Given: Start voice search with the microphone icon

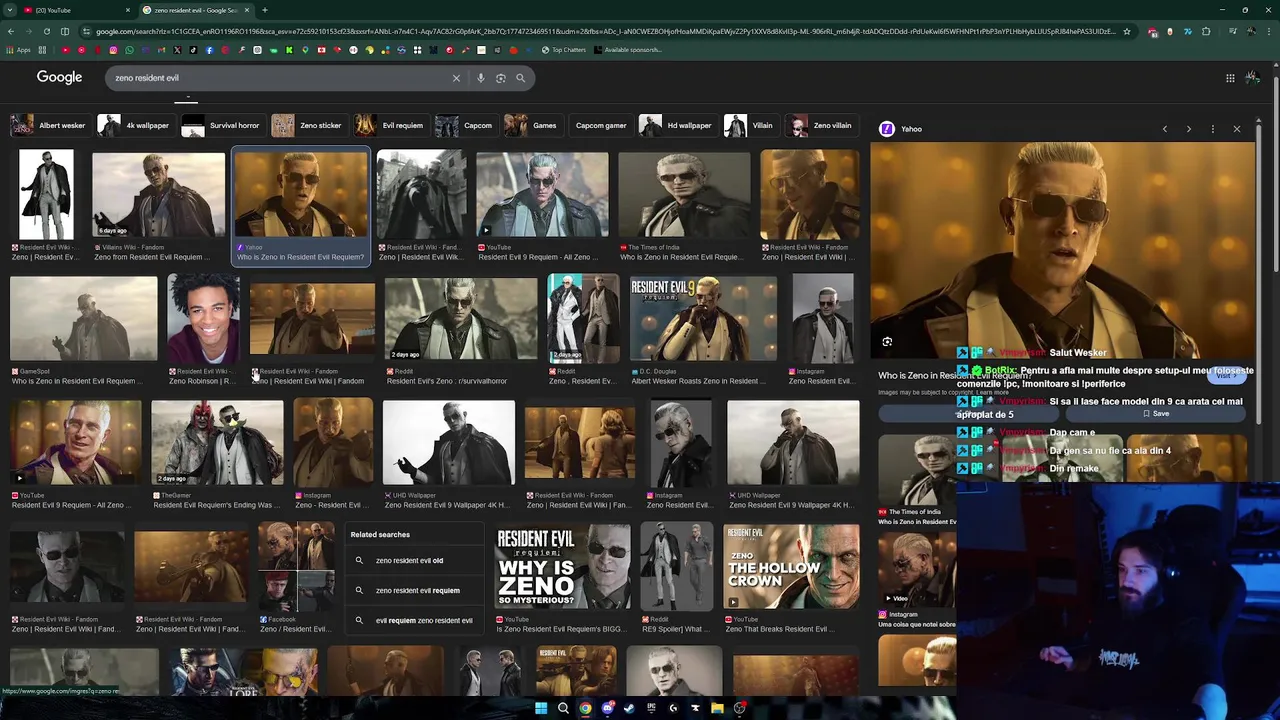Looking at the screenshot, I should pyautogui.click(x=481, y=78).
